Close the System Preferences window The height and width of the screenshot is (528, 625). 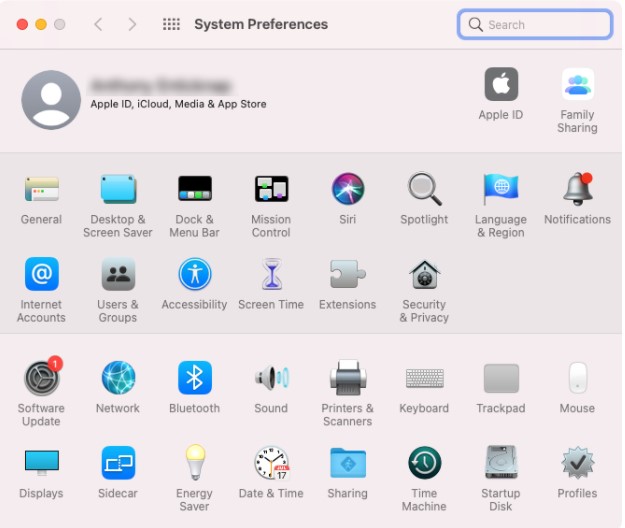[x=22, y=24]
